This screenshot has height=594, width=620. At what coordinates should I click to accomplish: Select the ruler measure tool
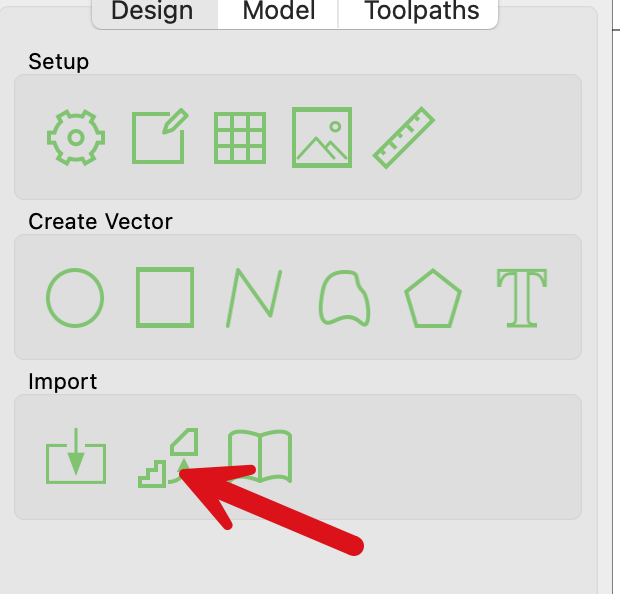point(404,138)
